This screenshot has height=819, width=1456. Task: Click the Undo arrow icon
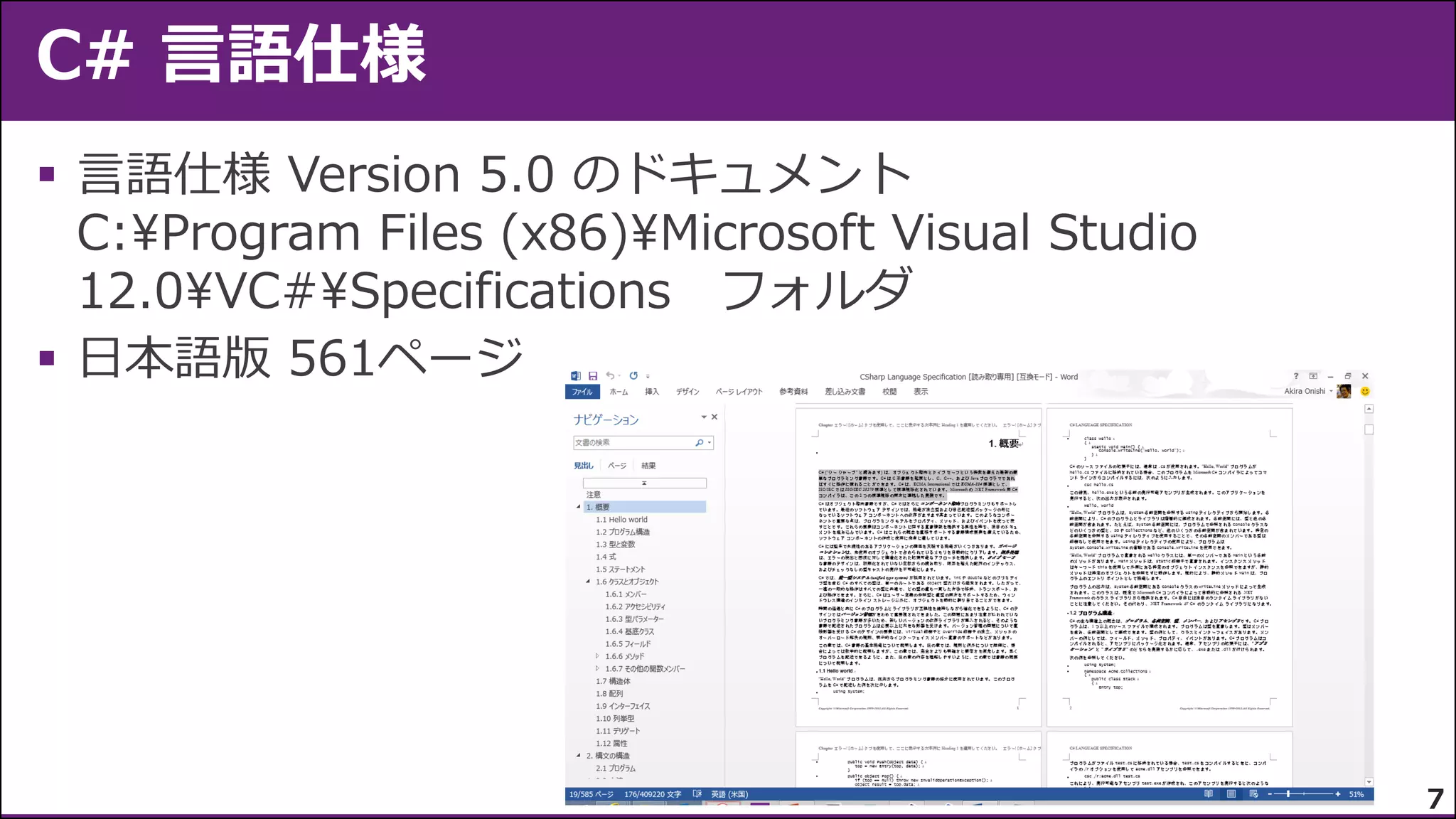[610, 376]
